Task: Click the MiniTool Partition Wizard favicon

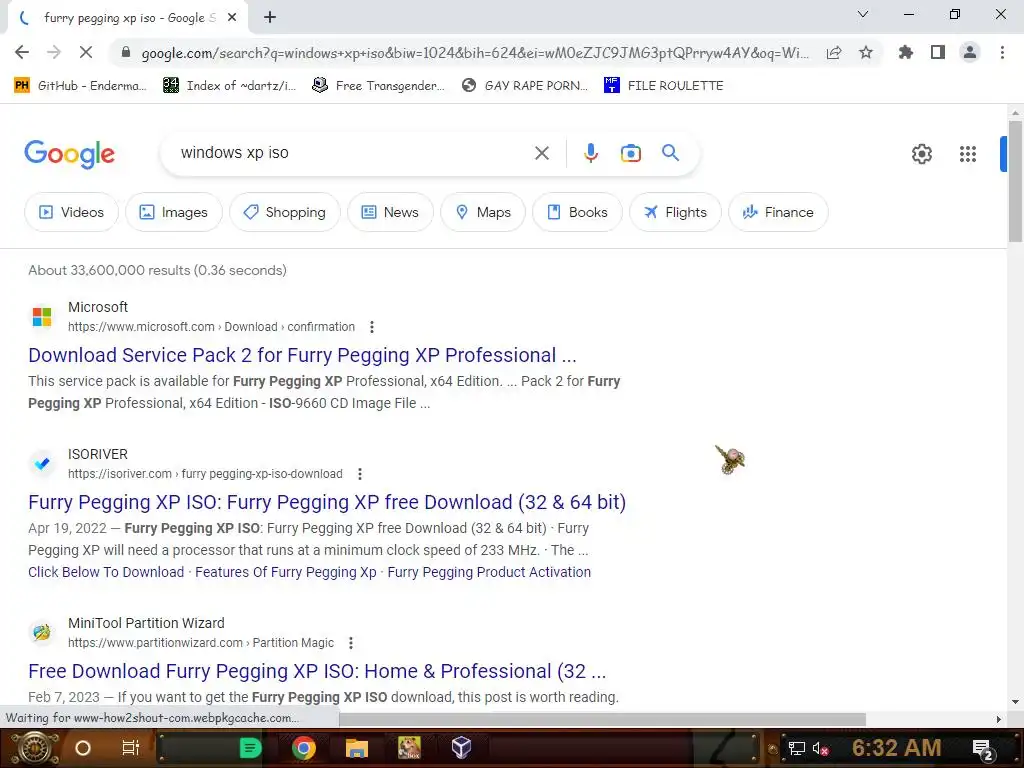Action: [42, 632]
